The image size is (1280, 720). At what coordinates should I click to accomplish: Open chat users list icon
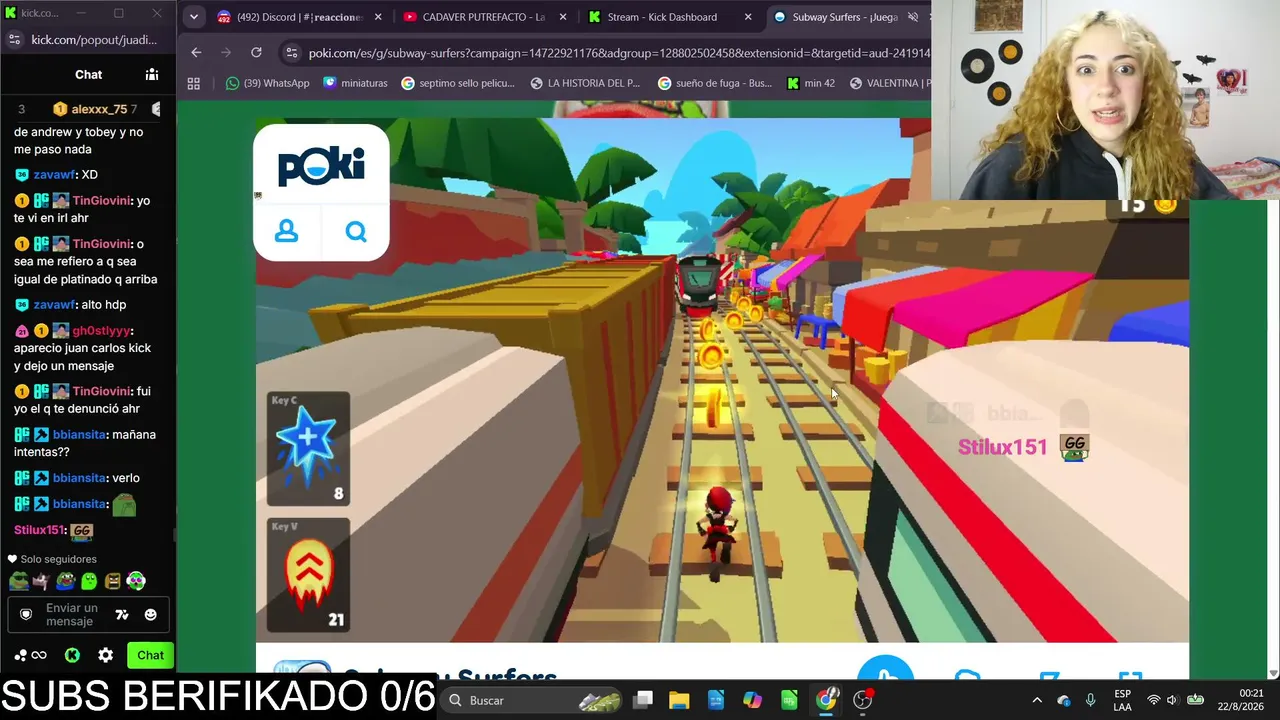[152, 74]
